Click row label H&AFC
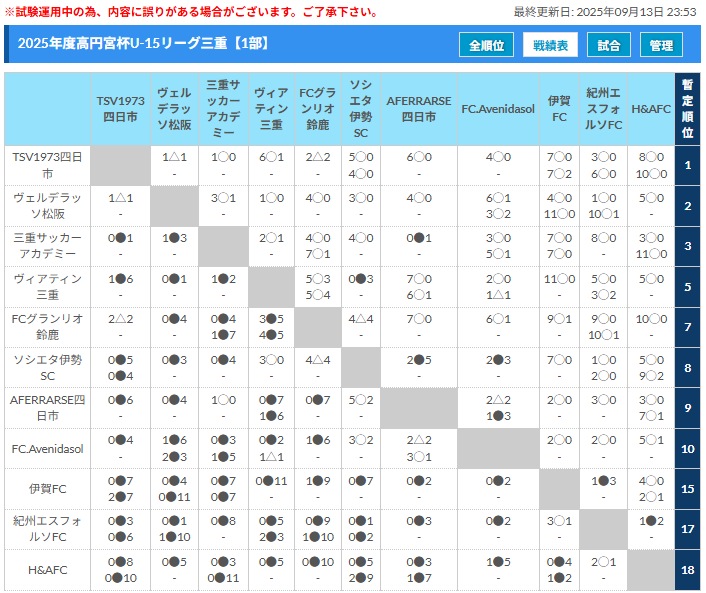The width and height of the screenshot is (706, 593). [47, 570]
